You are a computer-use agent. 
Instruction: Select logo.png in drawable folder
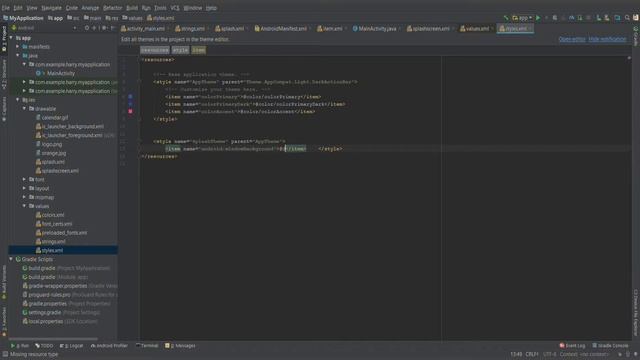51,144
